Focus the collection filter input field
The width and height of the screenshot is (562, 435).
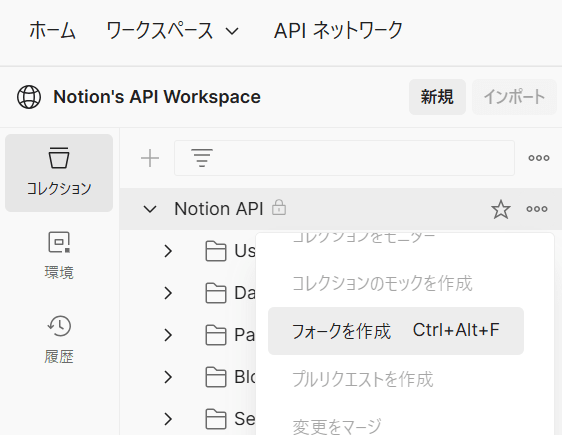point(344,158)
